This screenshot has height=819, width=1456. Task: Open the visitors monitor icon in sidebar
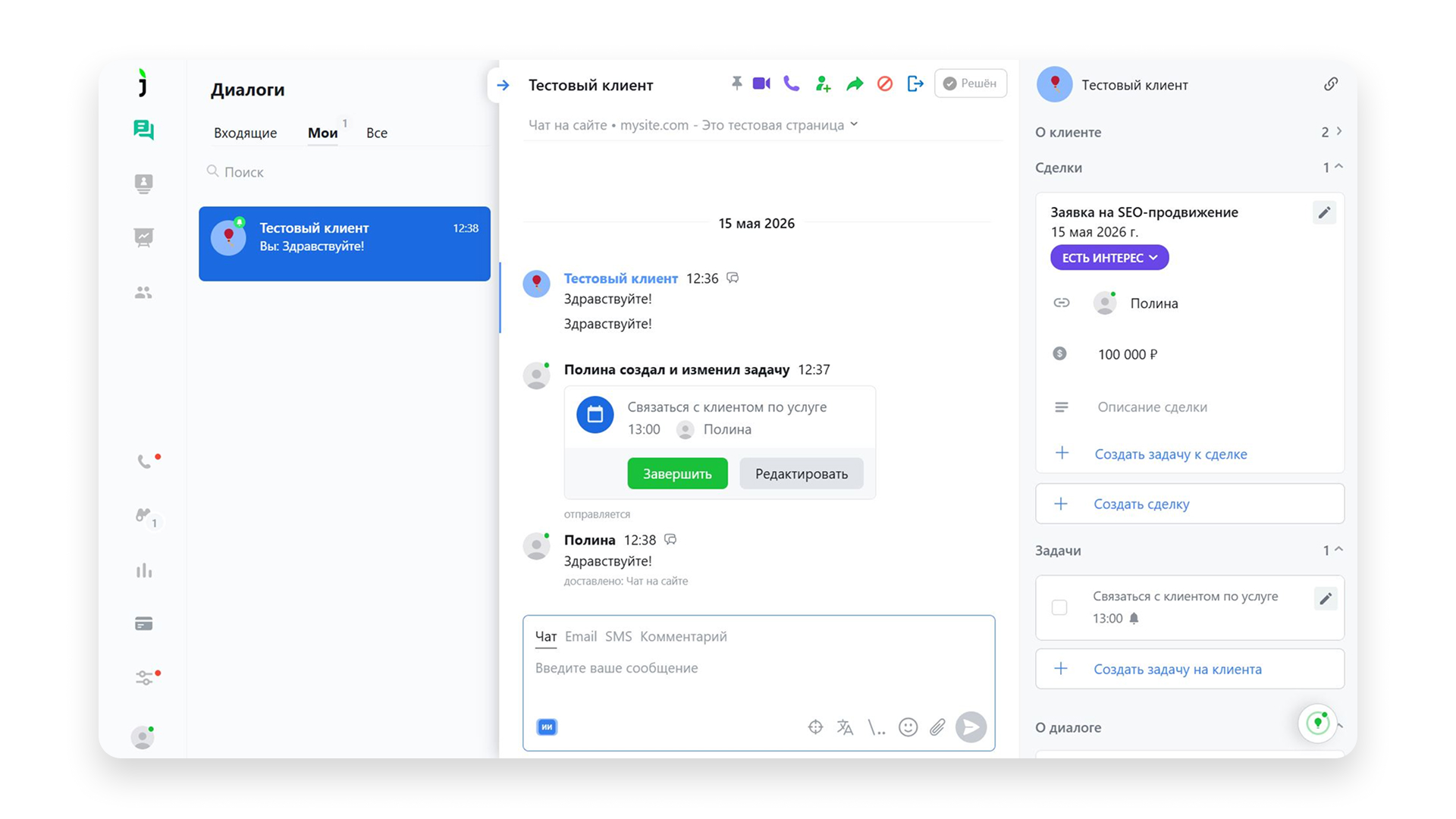coord(143,184)
